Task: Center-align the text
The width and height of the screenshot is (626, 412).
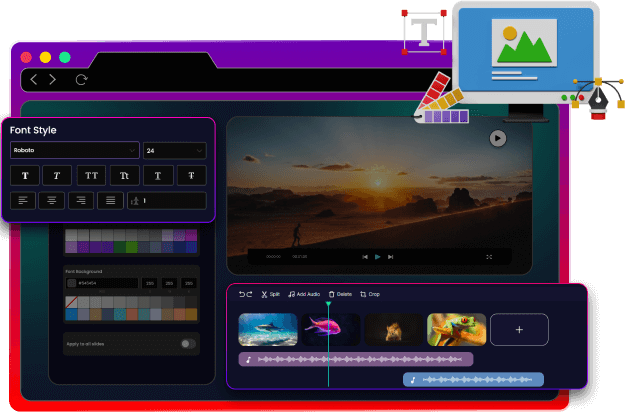Action: click(53, 200)
